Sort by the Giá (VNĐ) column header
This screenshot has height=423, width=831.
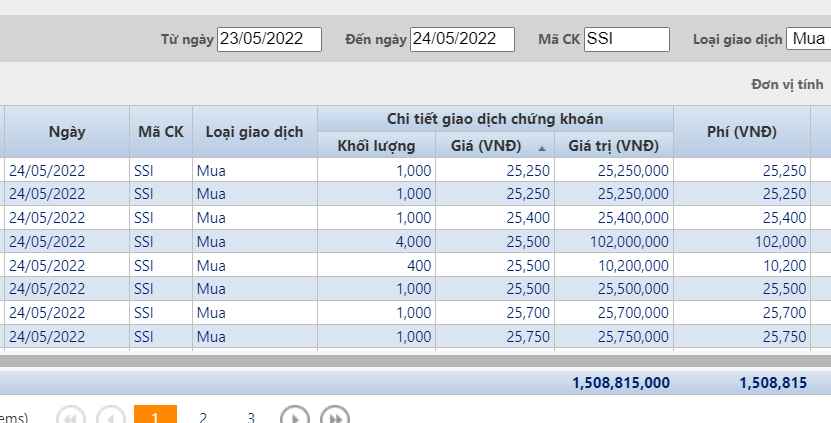pos(495,145)
